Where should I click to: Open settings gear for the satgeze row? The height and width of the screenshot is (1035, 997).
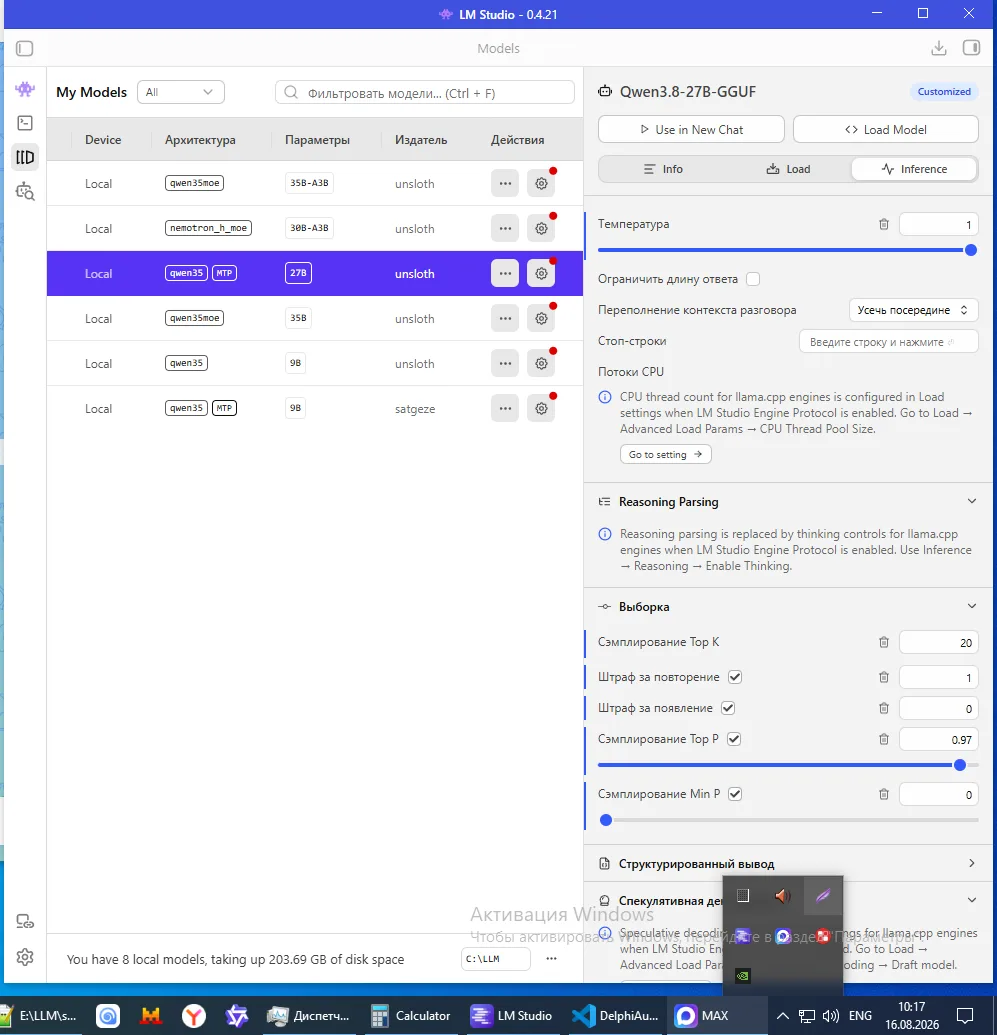(x=541, y=409)
